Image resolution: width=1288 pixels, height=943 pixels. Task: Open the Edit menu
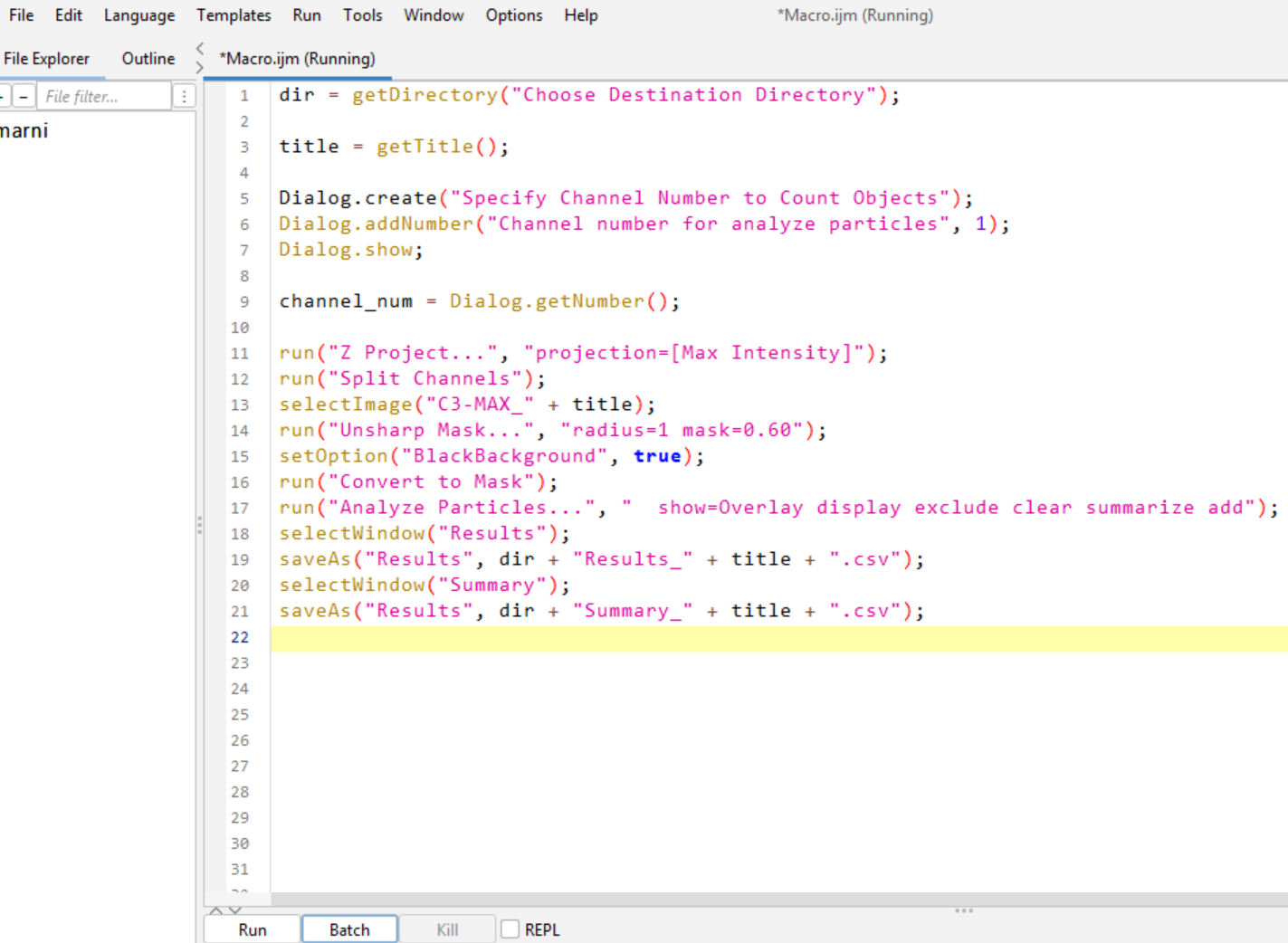68,15
